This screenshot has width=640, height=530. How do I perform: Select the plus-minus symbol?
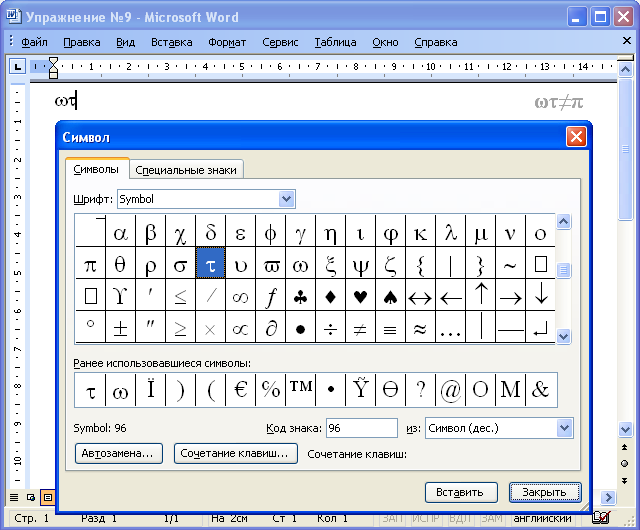120,327
